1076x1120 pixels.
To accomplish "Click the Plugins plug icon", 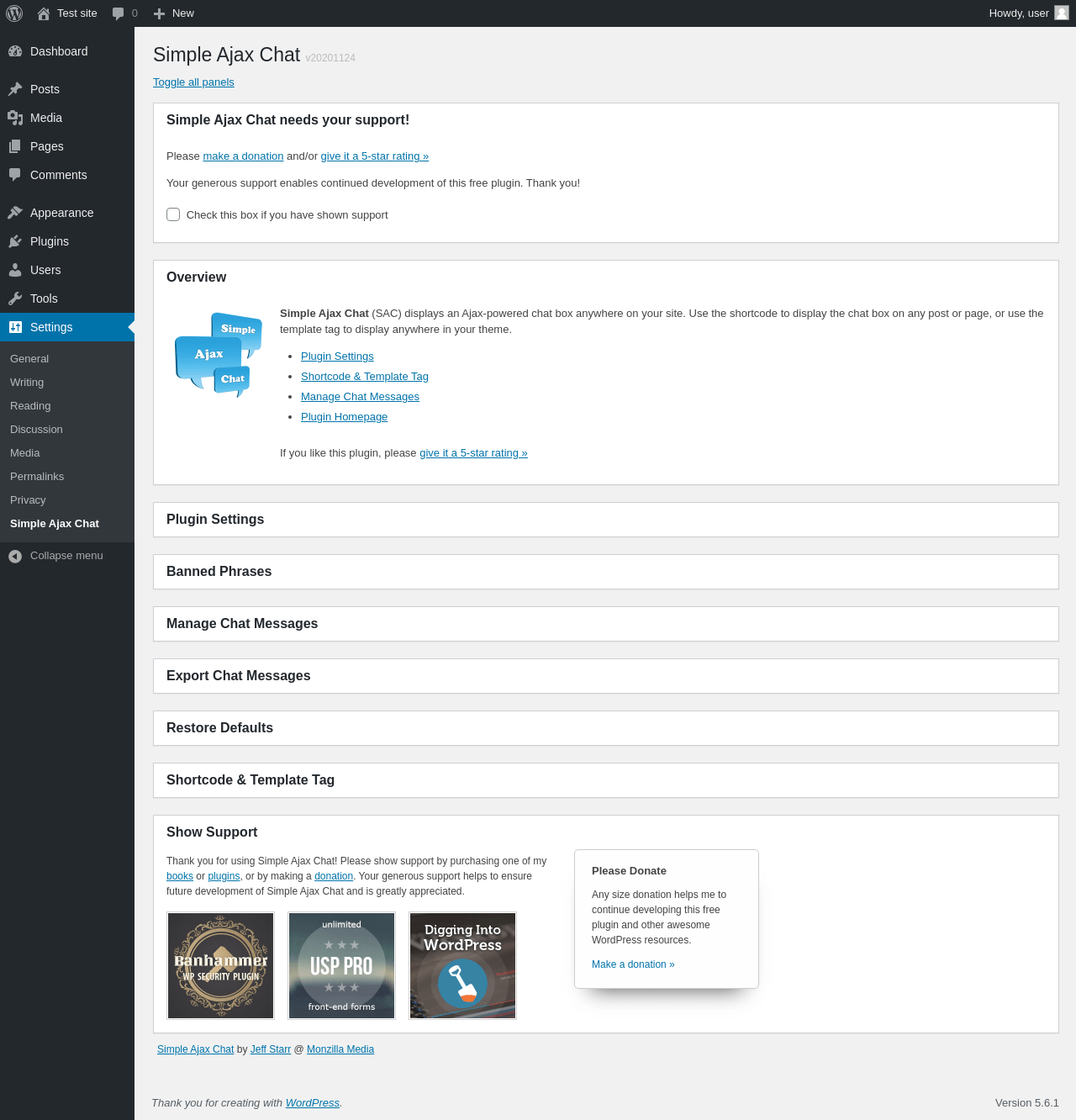I will coord(15,241).
